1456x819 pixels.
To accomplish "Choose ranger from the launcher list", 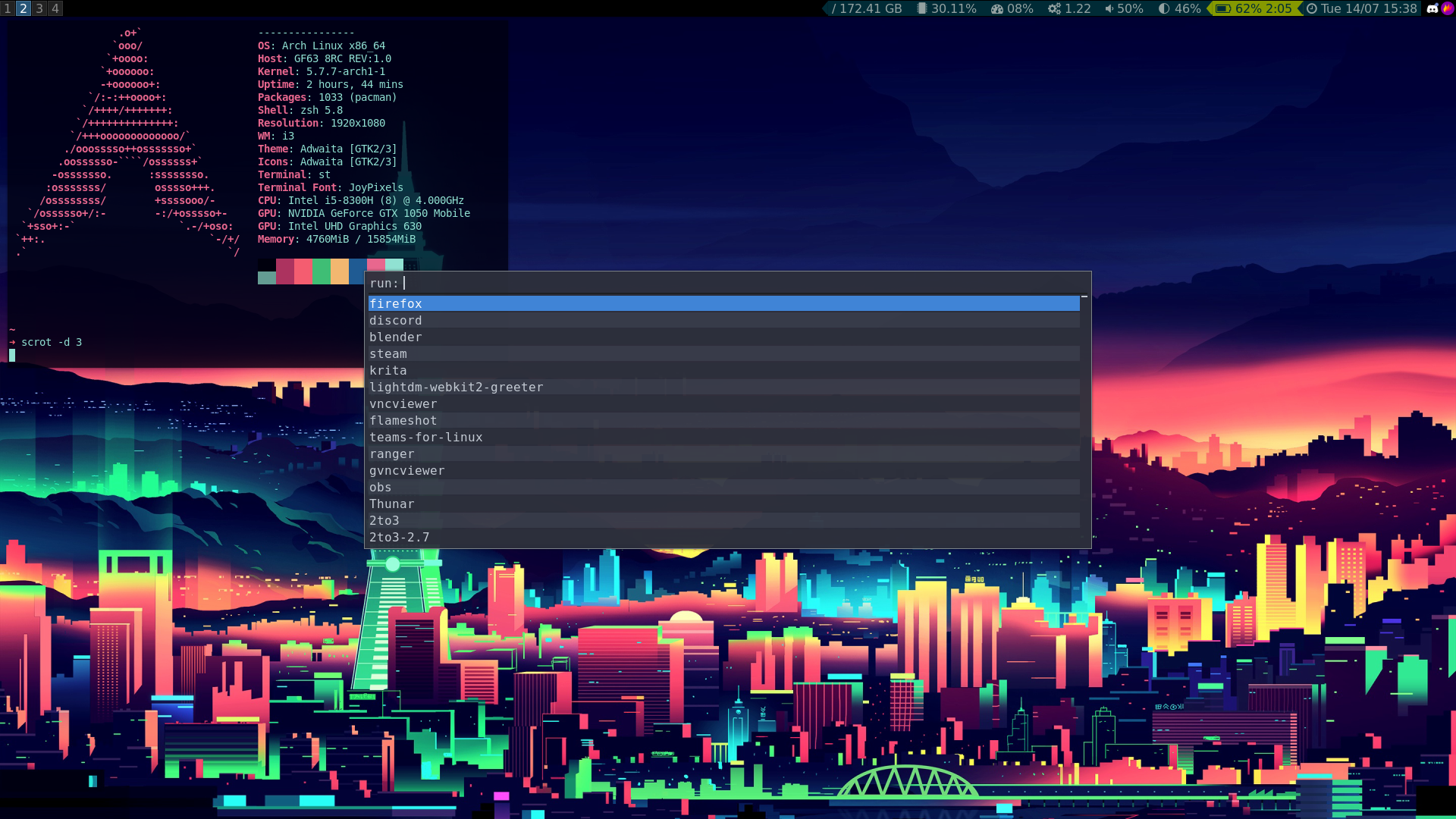I will point(723,453).
